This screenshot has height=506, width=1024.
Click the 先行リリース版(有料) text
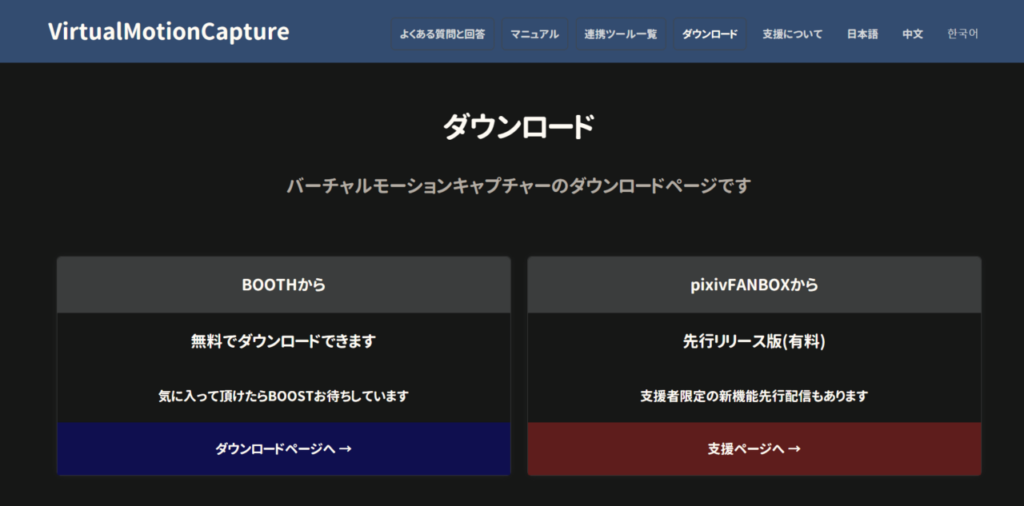point(754,341)
